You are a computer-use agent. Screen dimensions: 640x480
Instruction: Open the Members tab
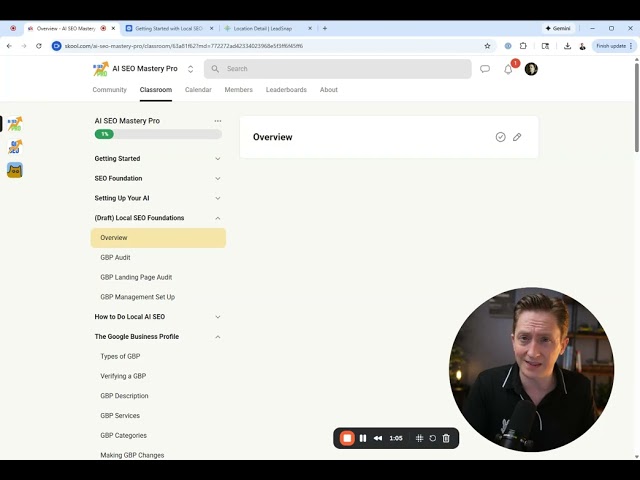click(238, 90)
